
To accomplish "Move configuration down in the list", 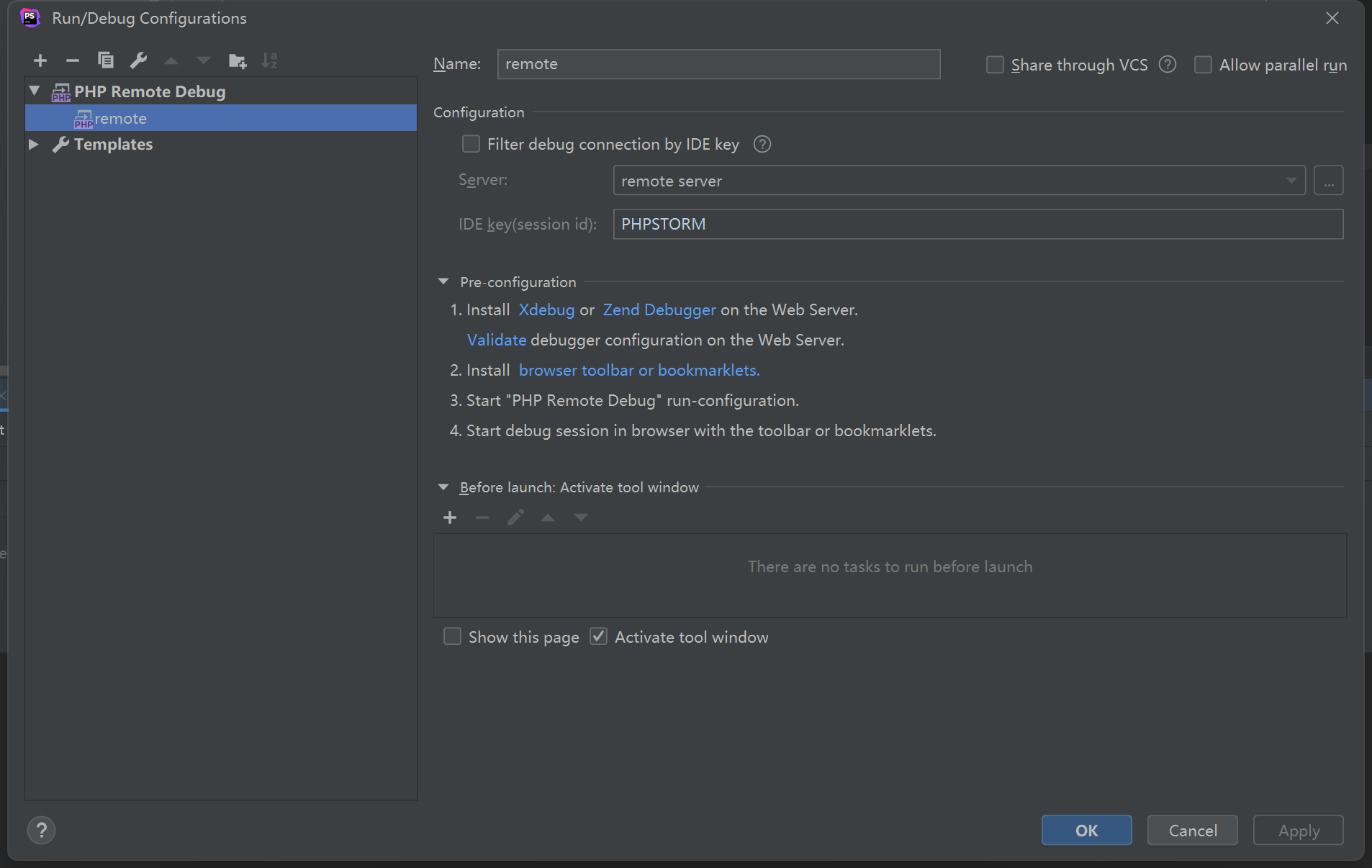I will (x=204, y=60).
